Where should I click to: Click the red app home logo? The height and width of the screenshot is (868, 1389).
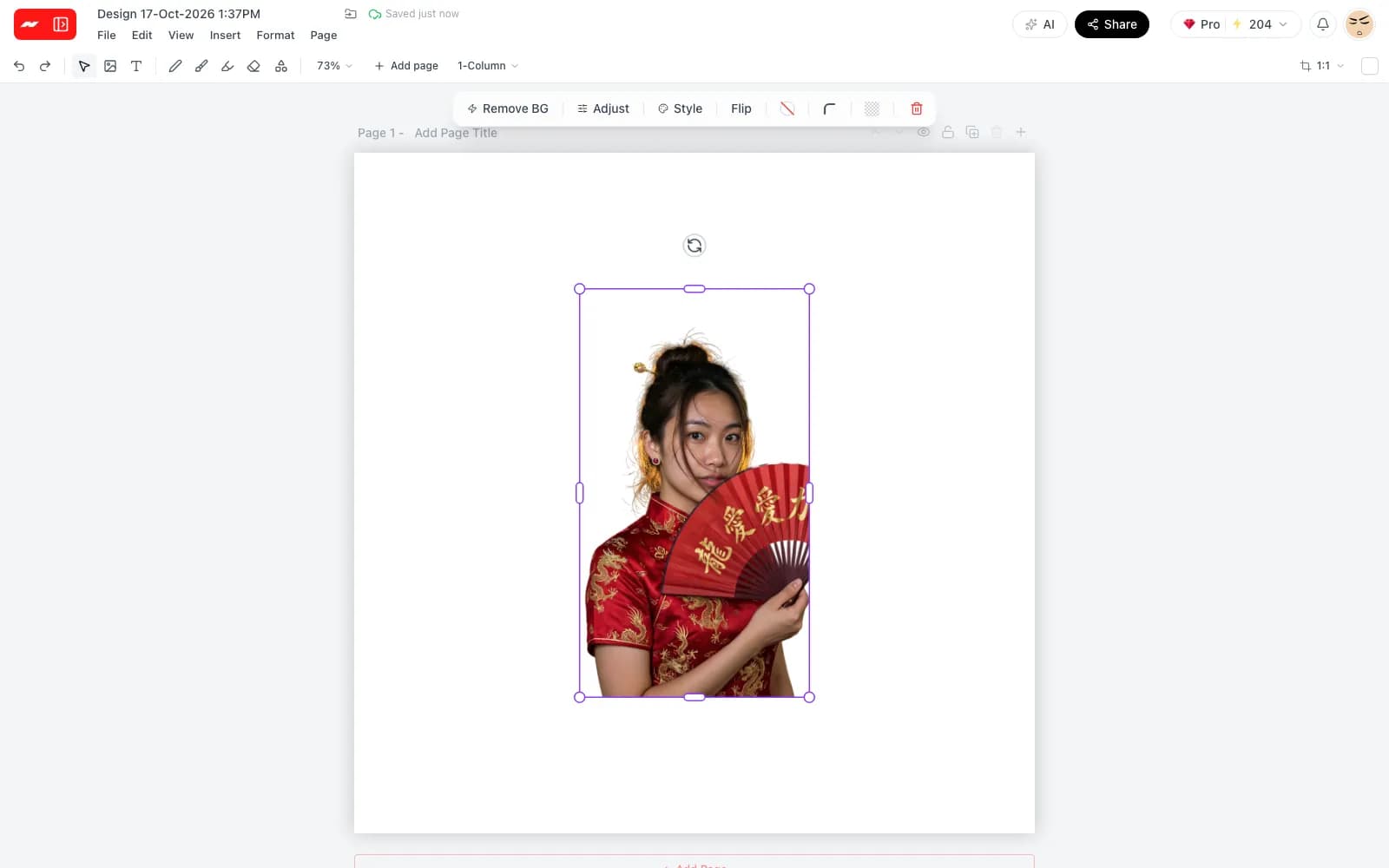[30, 24]
